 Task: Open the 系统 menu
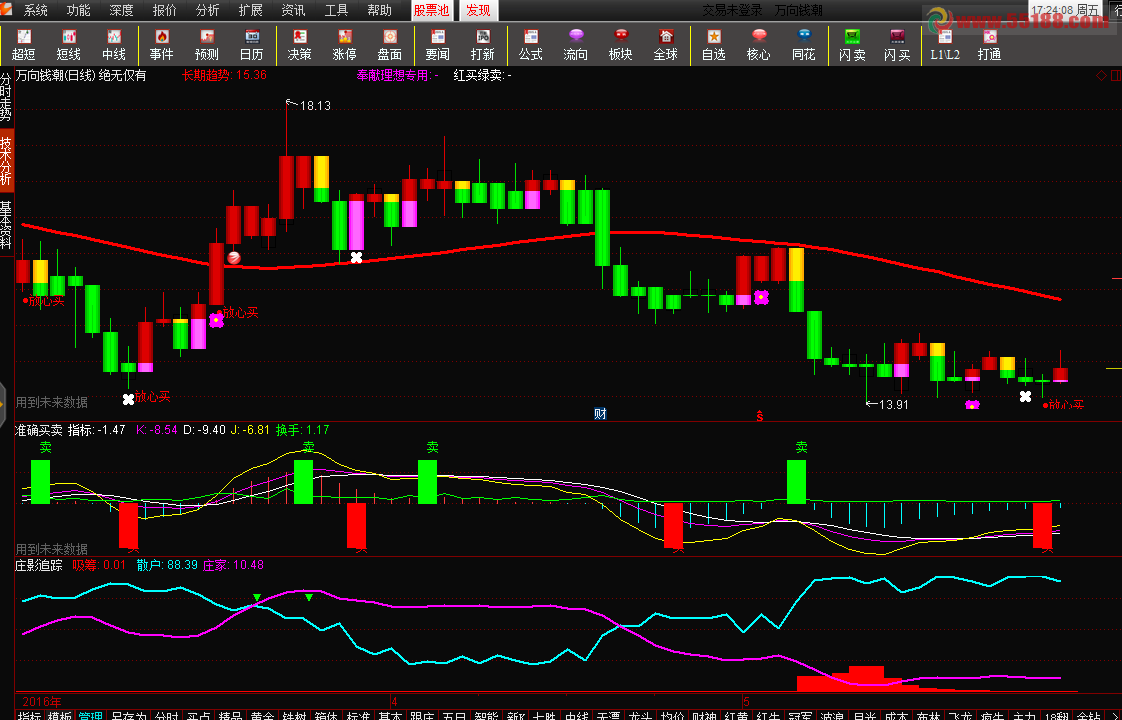(36, 10)
